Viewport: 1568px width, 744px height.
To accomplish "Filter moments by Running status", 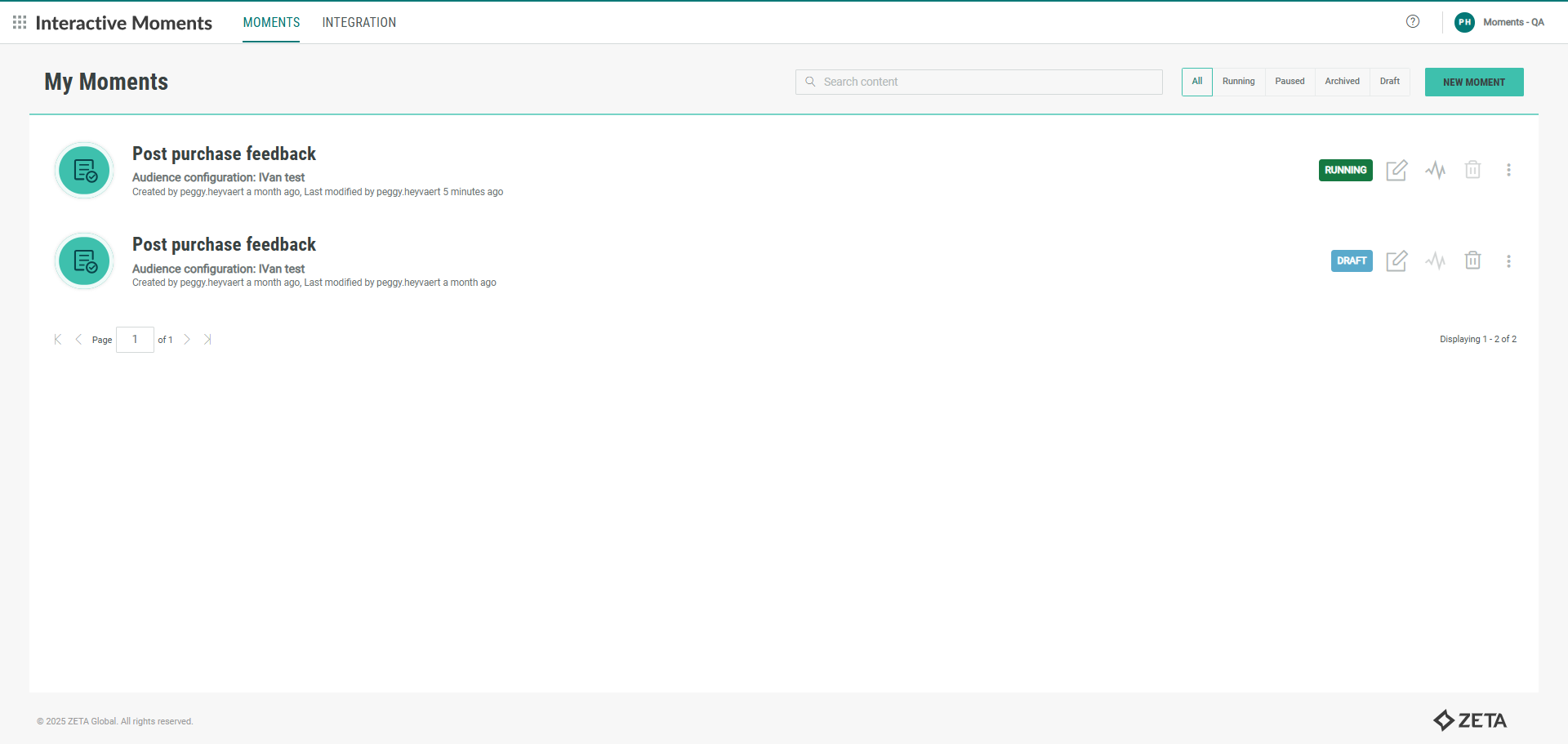I will 1238,82.
